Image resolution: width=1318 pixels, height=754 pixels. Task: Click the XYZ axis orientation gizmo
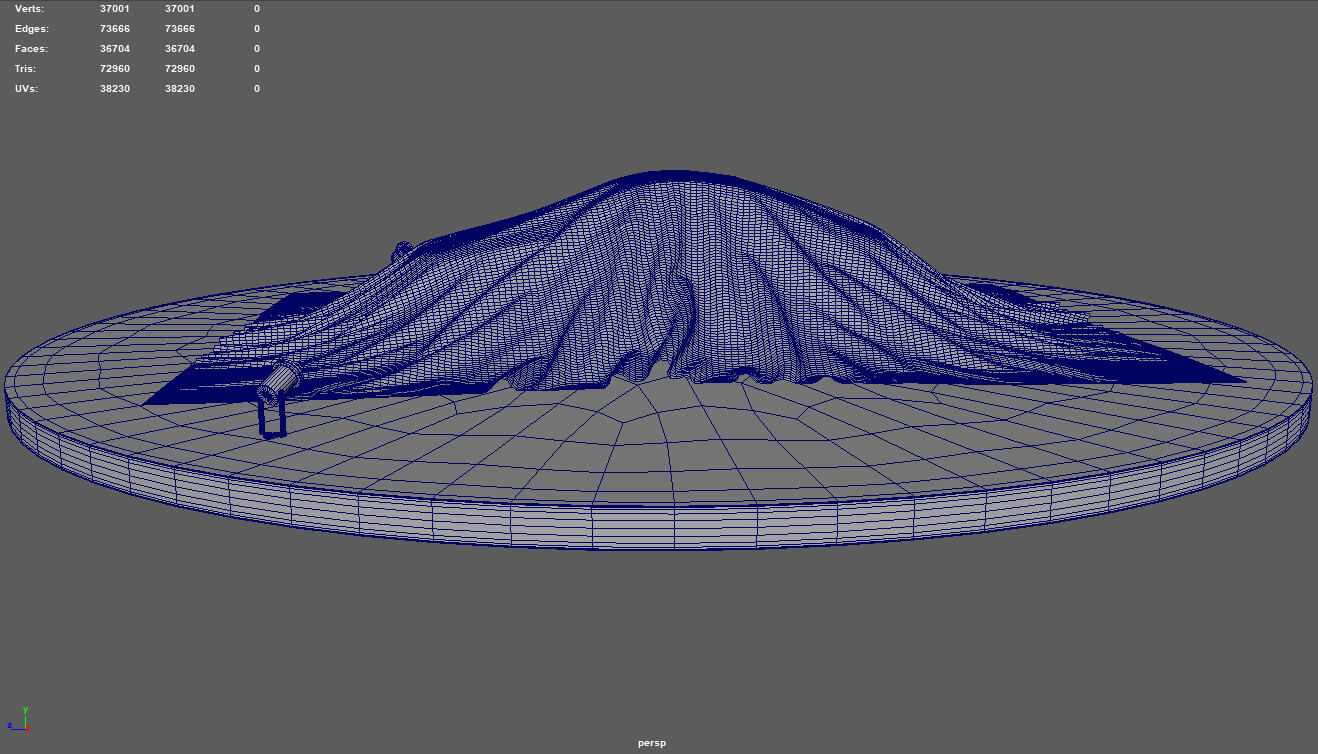click(x=18, y=719)
